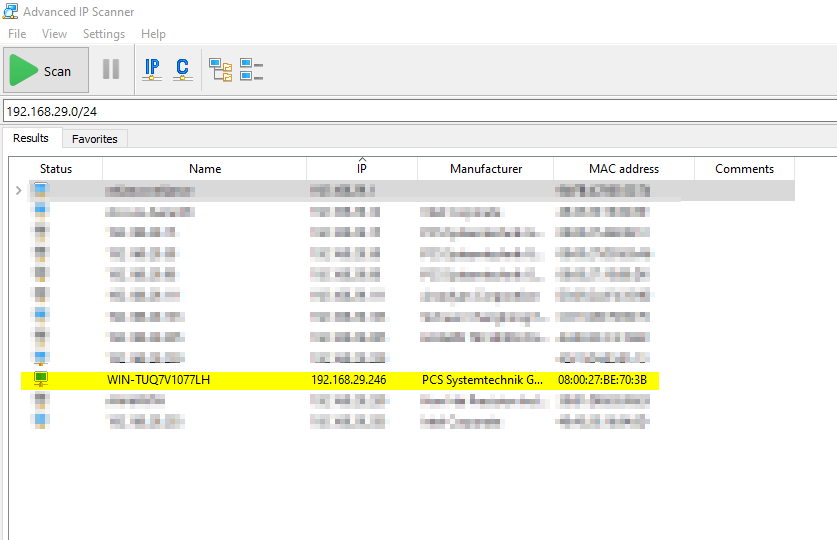This screenshot has height=540, width=837.
Task: Select the WIN-TUQ7V1077LH host name
Action: pos(159,380)
